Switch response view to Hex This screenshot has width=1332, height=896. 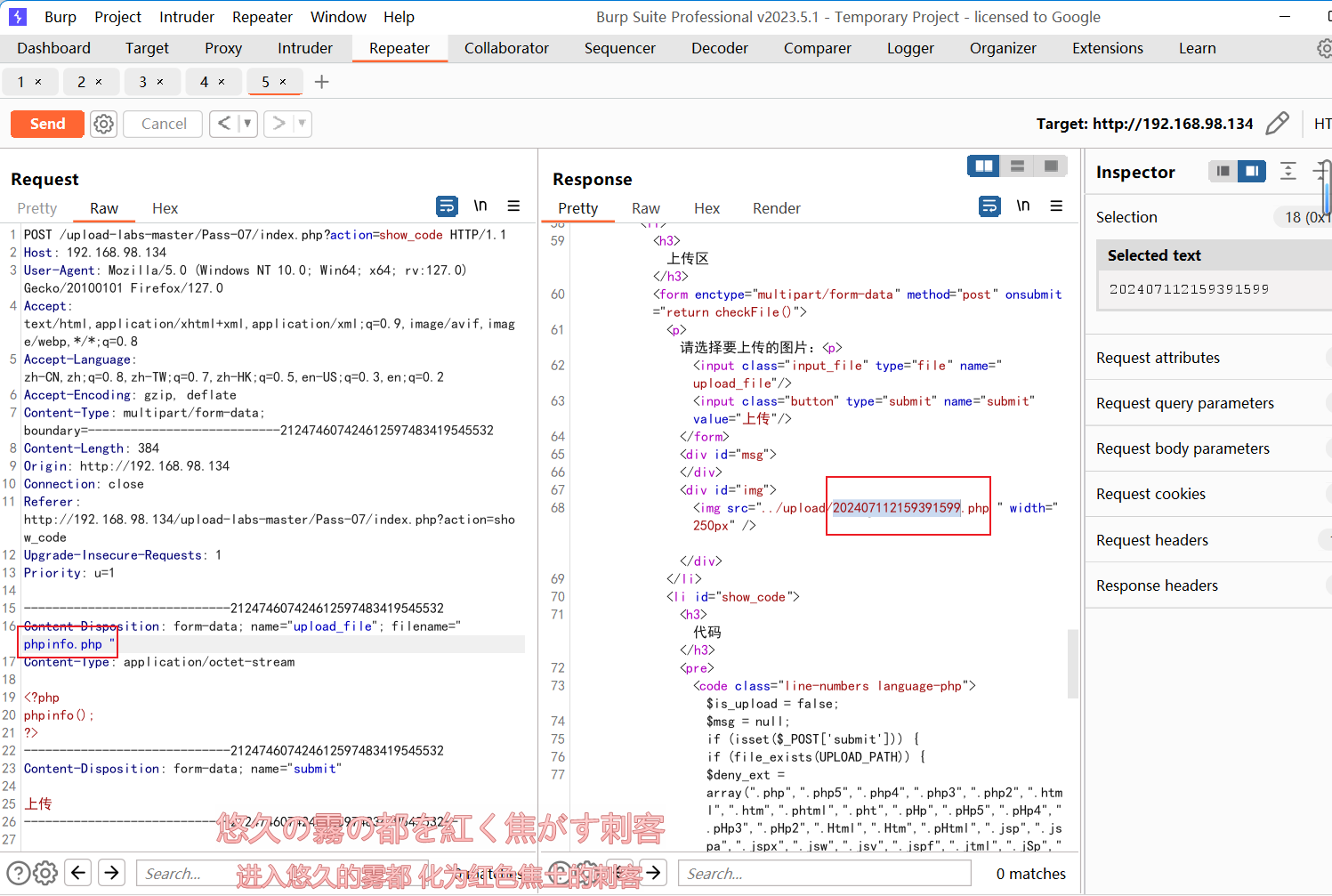click(x=706, y=208)
